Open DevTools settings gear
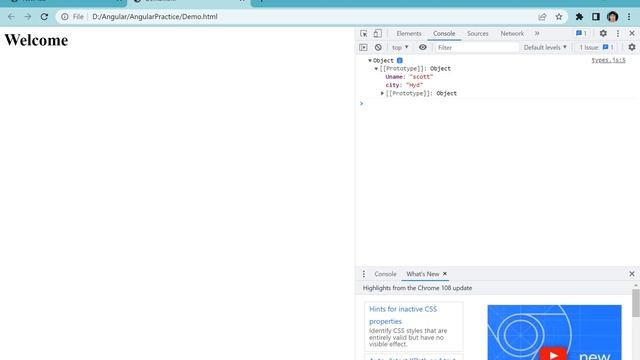Viewport: 640px width, 360px height. click(603, 33)
